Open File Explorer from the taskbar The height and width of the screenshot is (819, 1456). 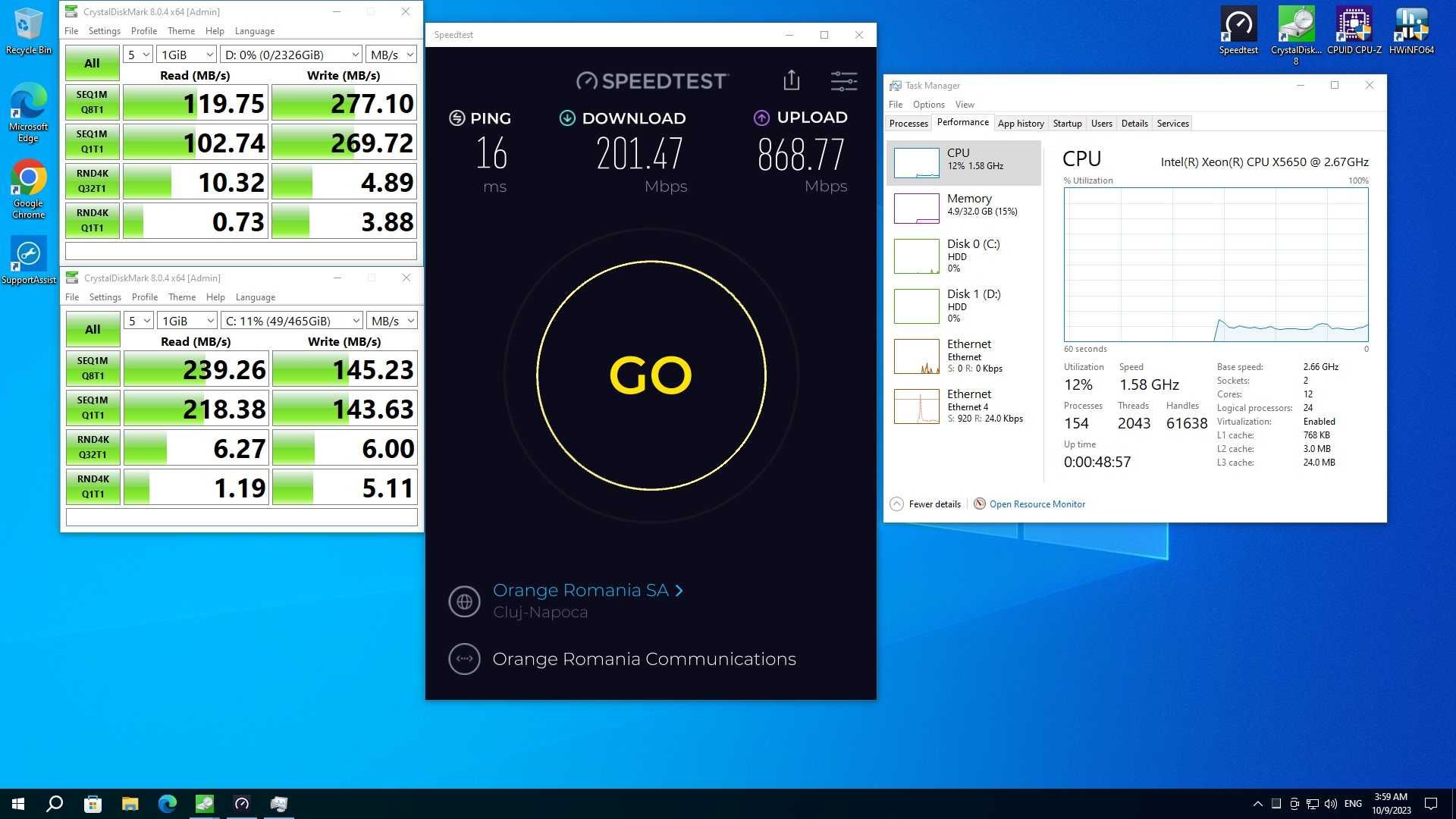pyautogui.click(x=130, y=804)
